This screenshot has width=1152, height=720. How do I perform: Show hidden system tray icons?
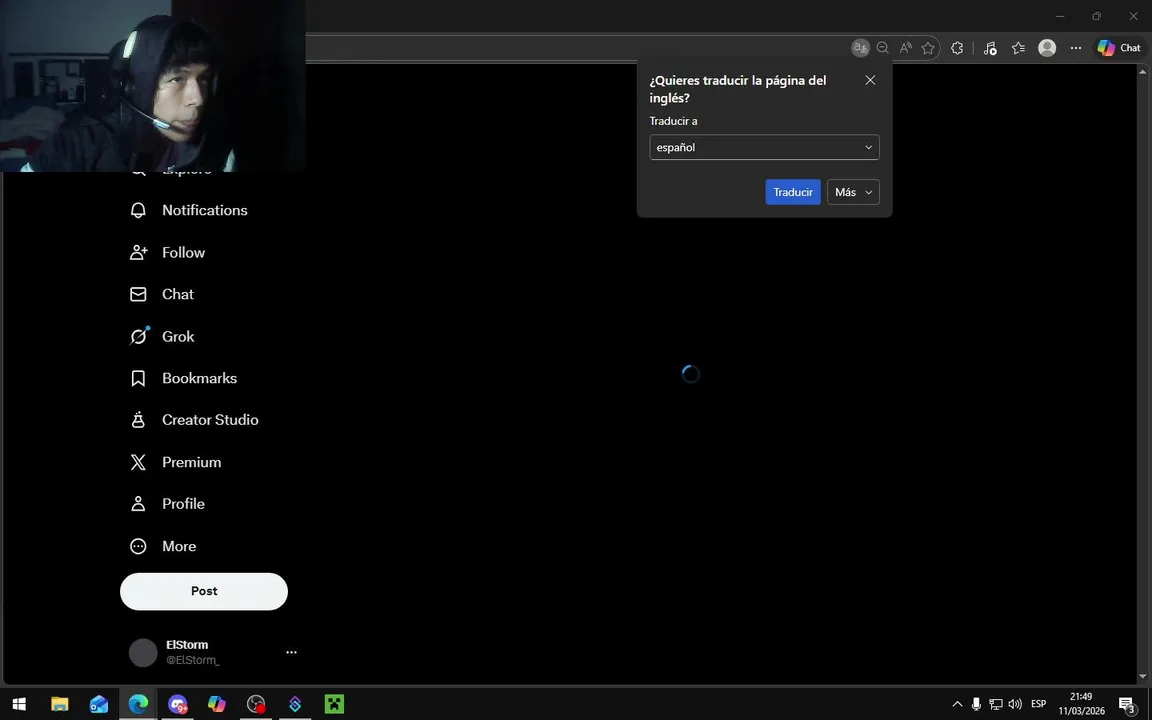(957, 704)
